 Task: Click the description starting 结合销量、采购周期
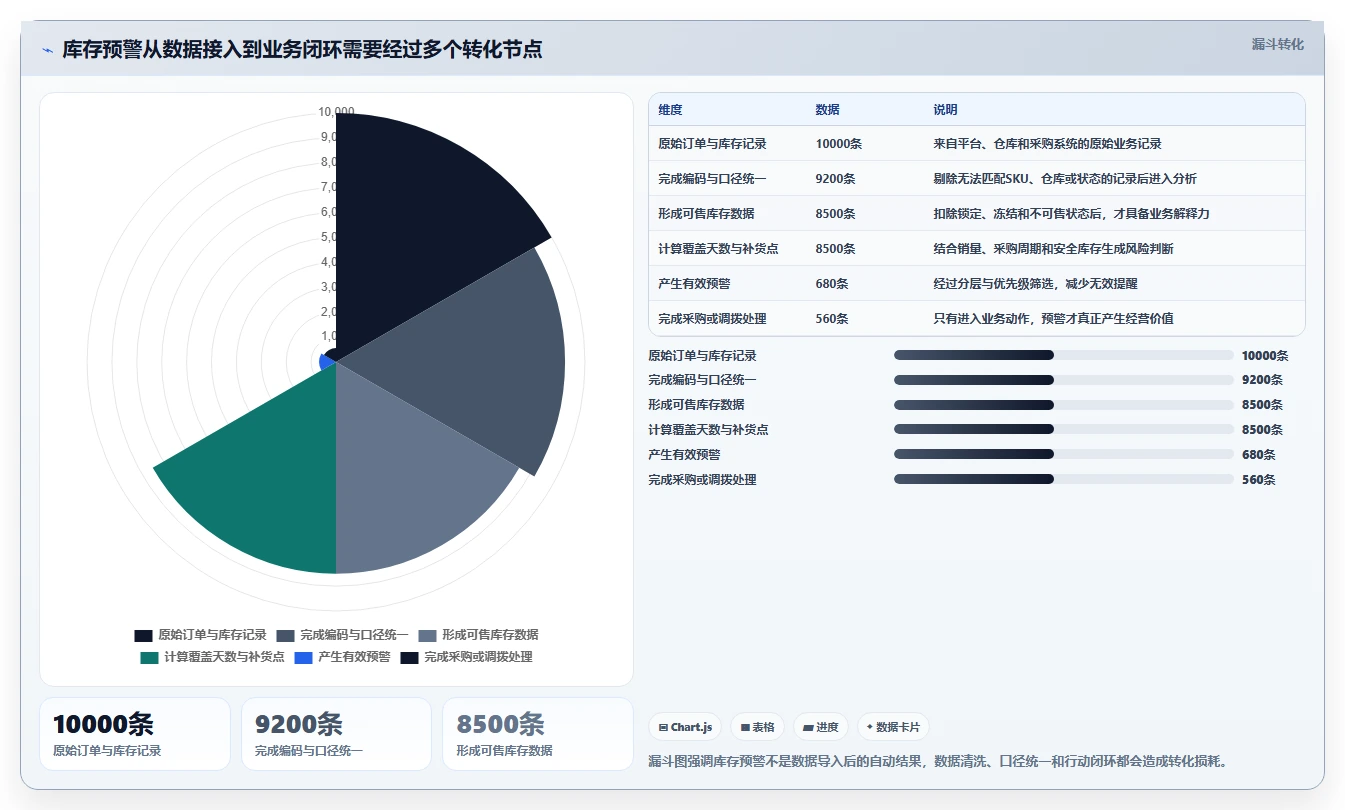1053,249
